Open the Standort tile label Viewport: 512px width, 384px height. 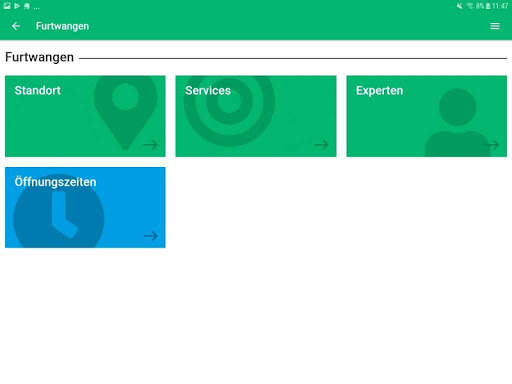coord(38,91)
